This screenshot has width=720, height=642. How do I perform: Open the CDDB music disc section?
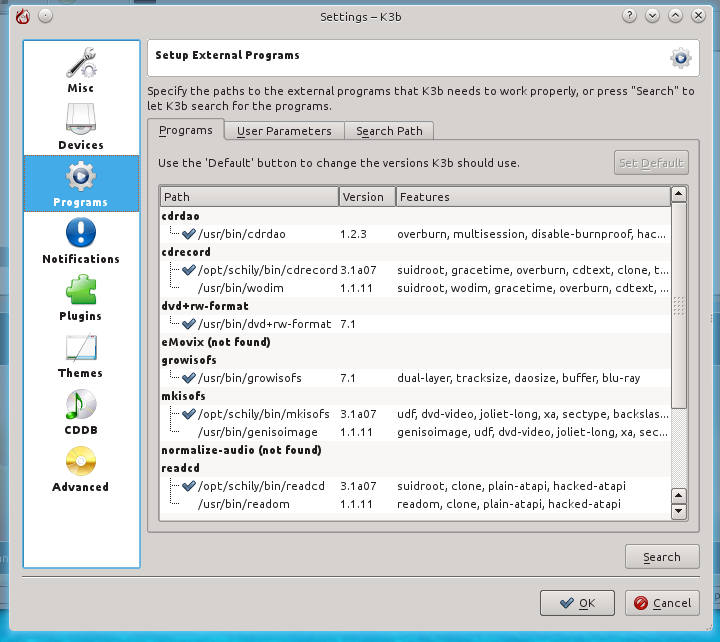tap(81, 411)
